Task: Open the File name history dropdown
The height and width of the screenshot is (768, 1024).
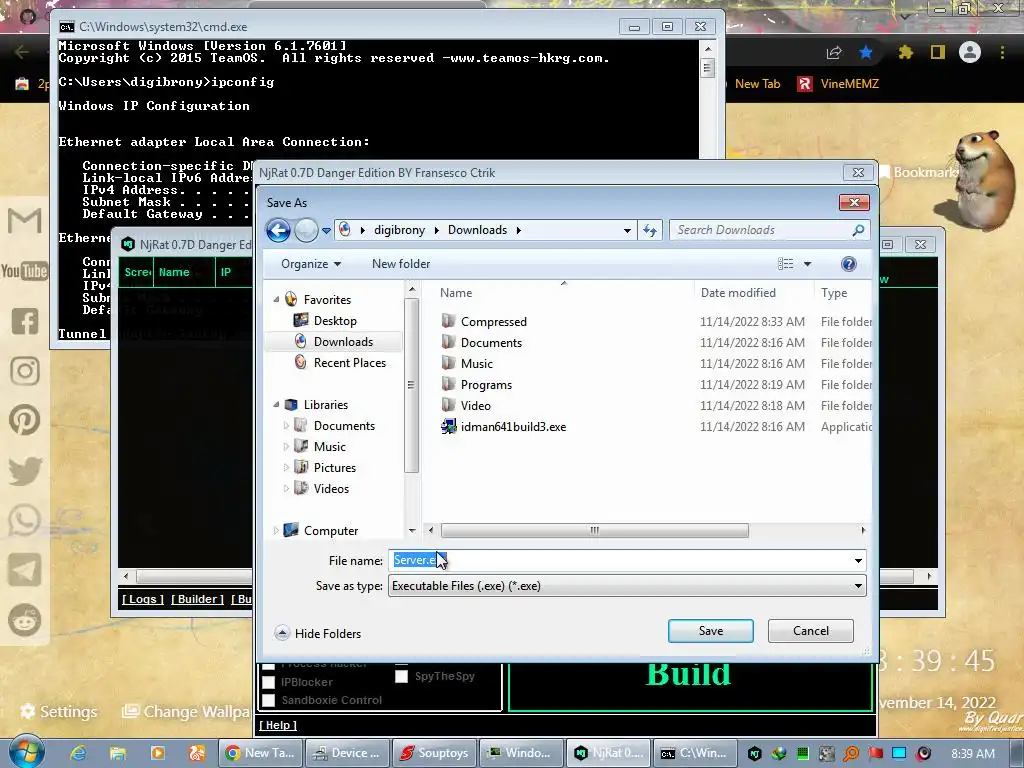Action: point(858,560)
